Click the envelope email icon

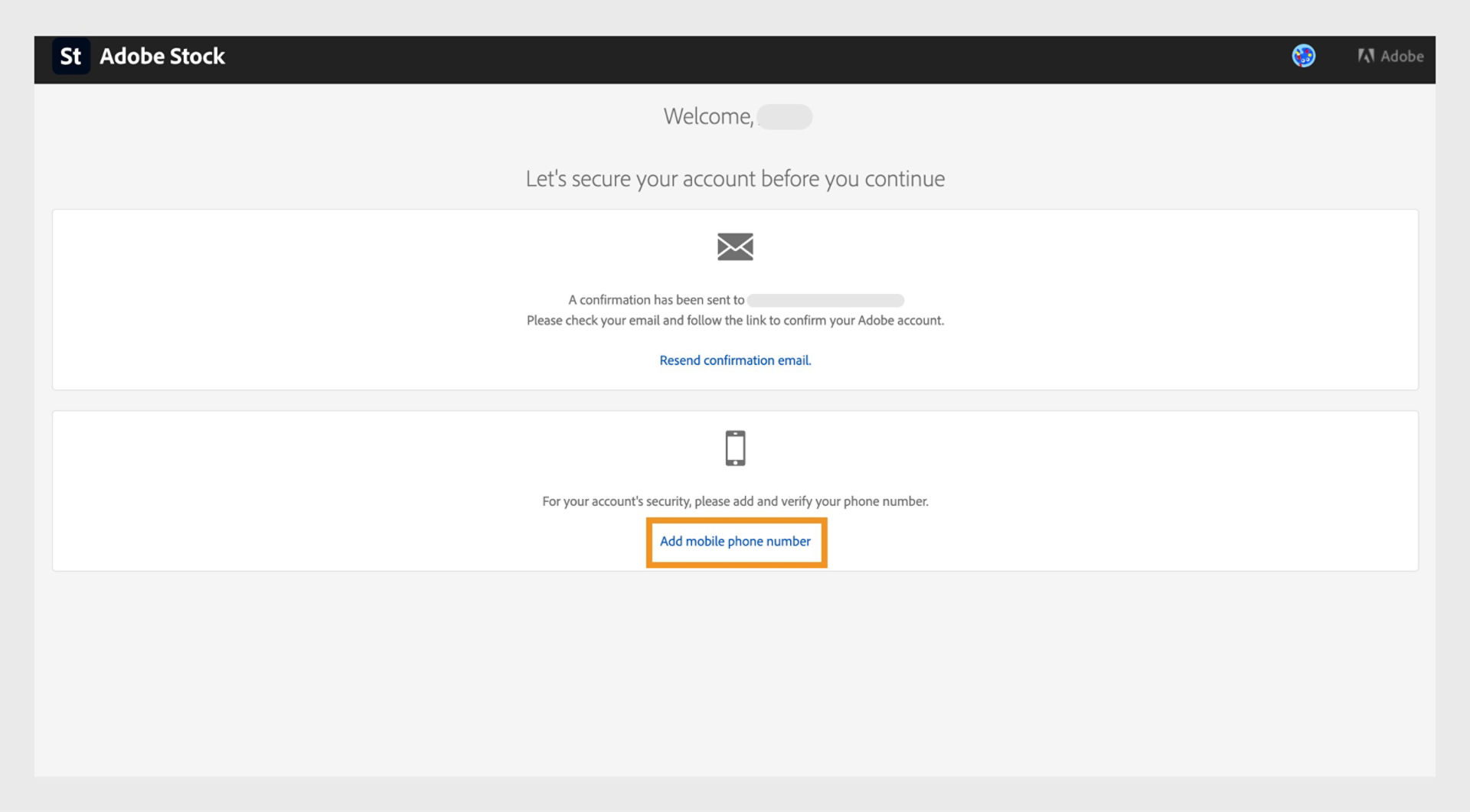click(x=735, y=246)
